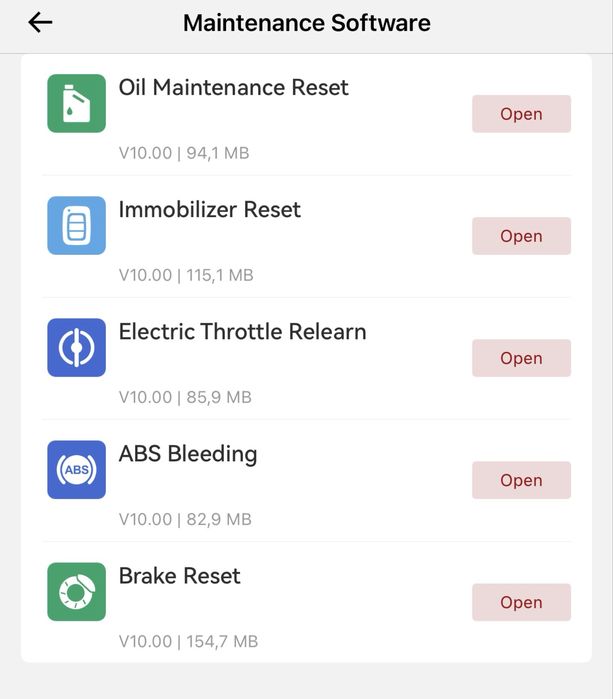Select the green Brake Reset disc icon
This screenshot has height=699, width=613.
(76, 592)
